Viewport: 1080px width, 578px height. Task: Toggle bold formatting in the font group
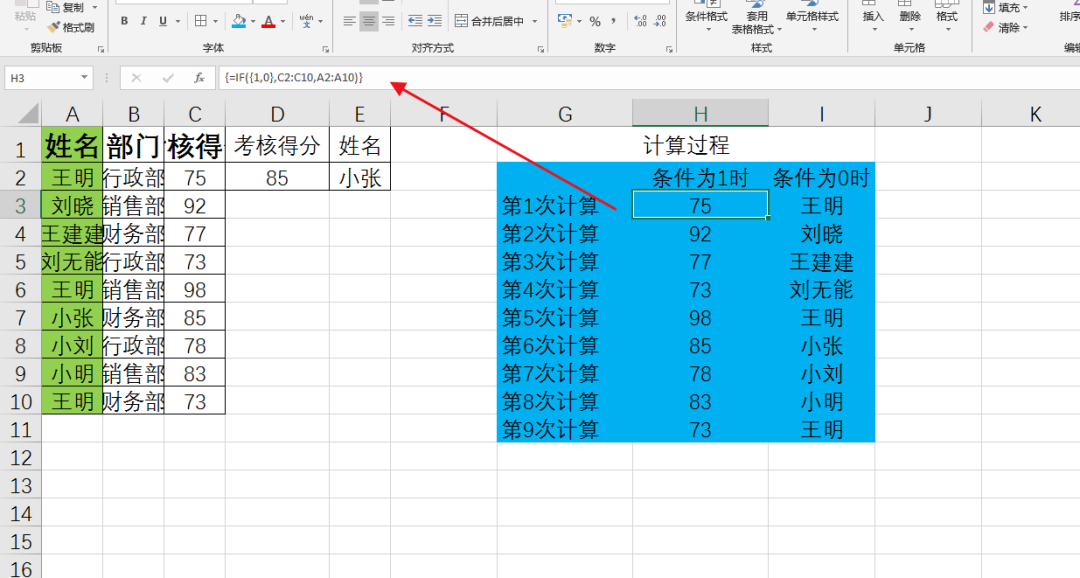pyautogui.click(x=124, y=21)
